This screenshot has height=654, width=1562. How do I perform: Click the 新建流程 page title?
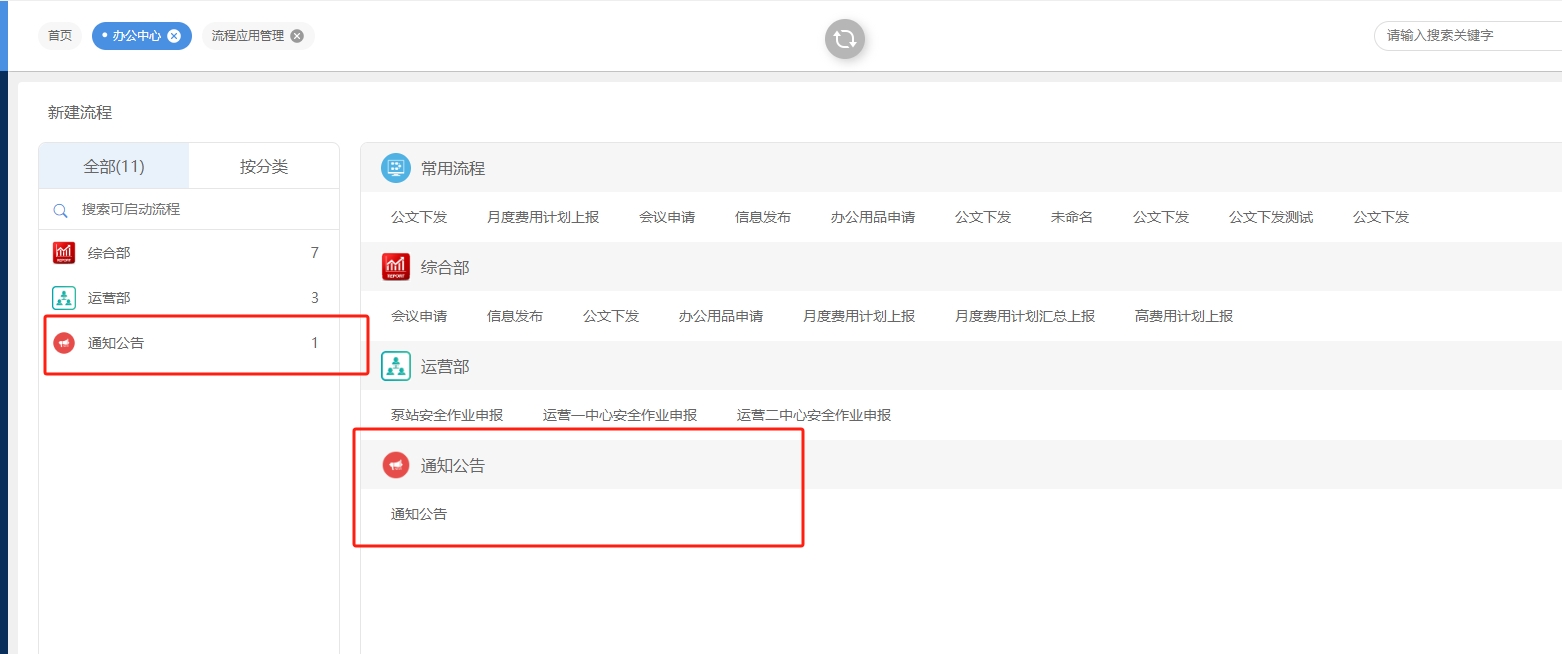(80, 113)
